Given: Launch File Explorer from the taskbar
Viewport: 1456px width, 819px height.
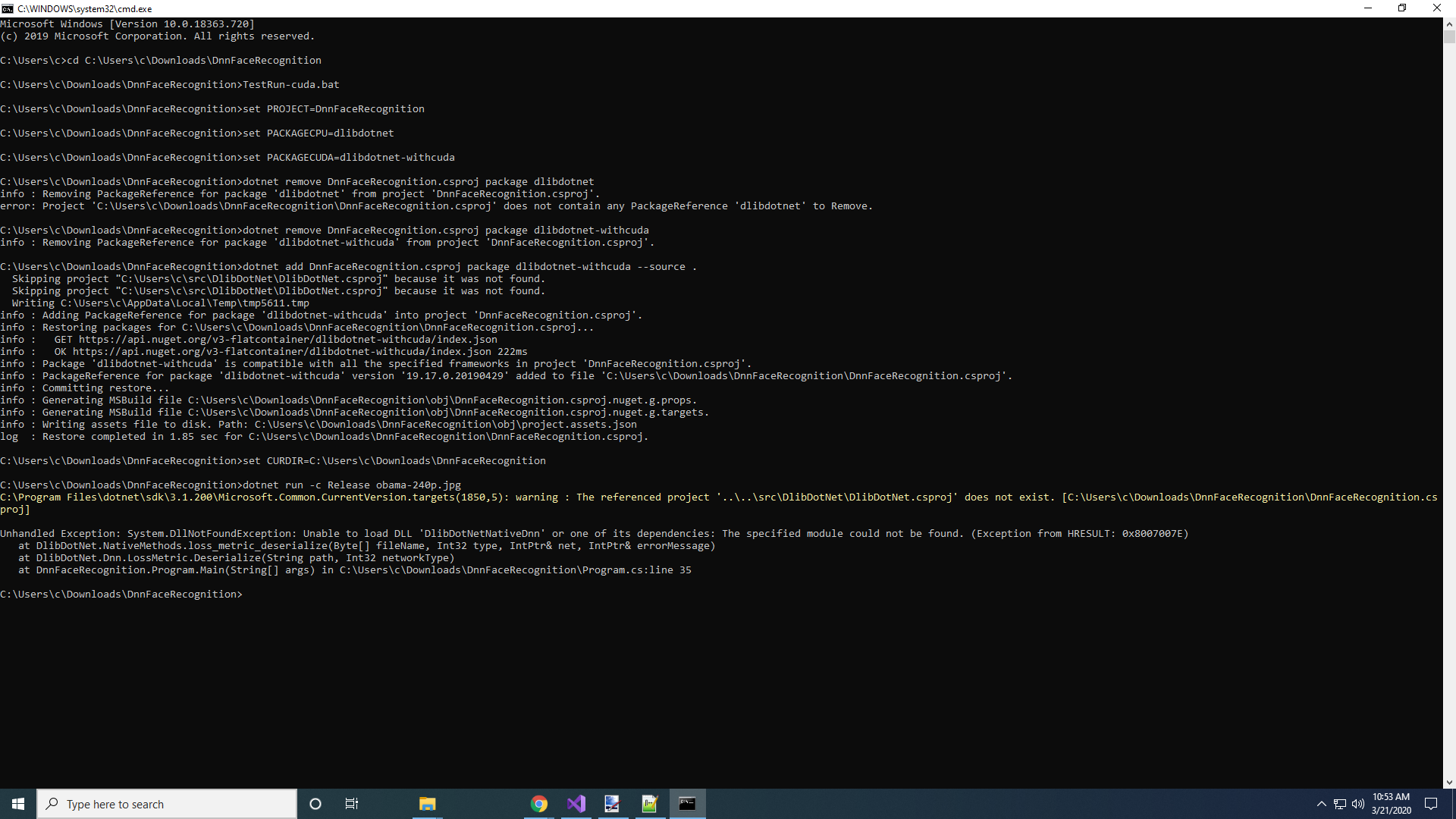Looking at the screenshot, I should click(427, 804).
